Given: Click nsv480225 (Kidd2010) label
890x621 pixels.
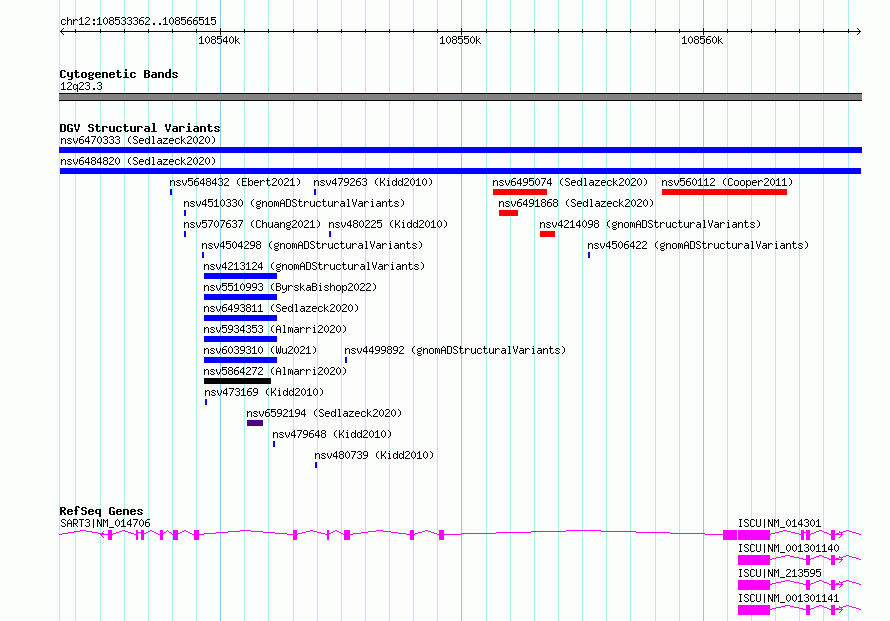Looking at the screenshot, I should (x=388, y=224).
